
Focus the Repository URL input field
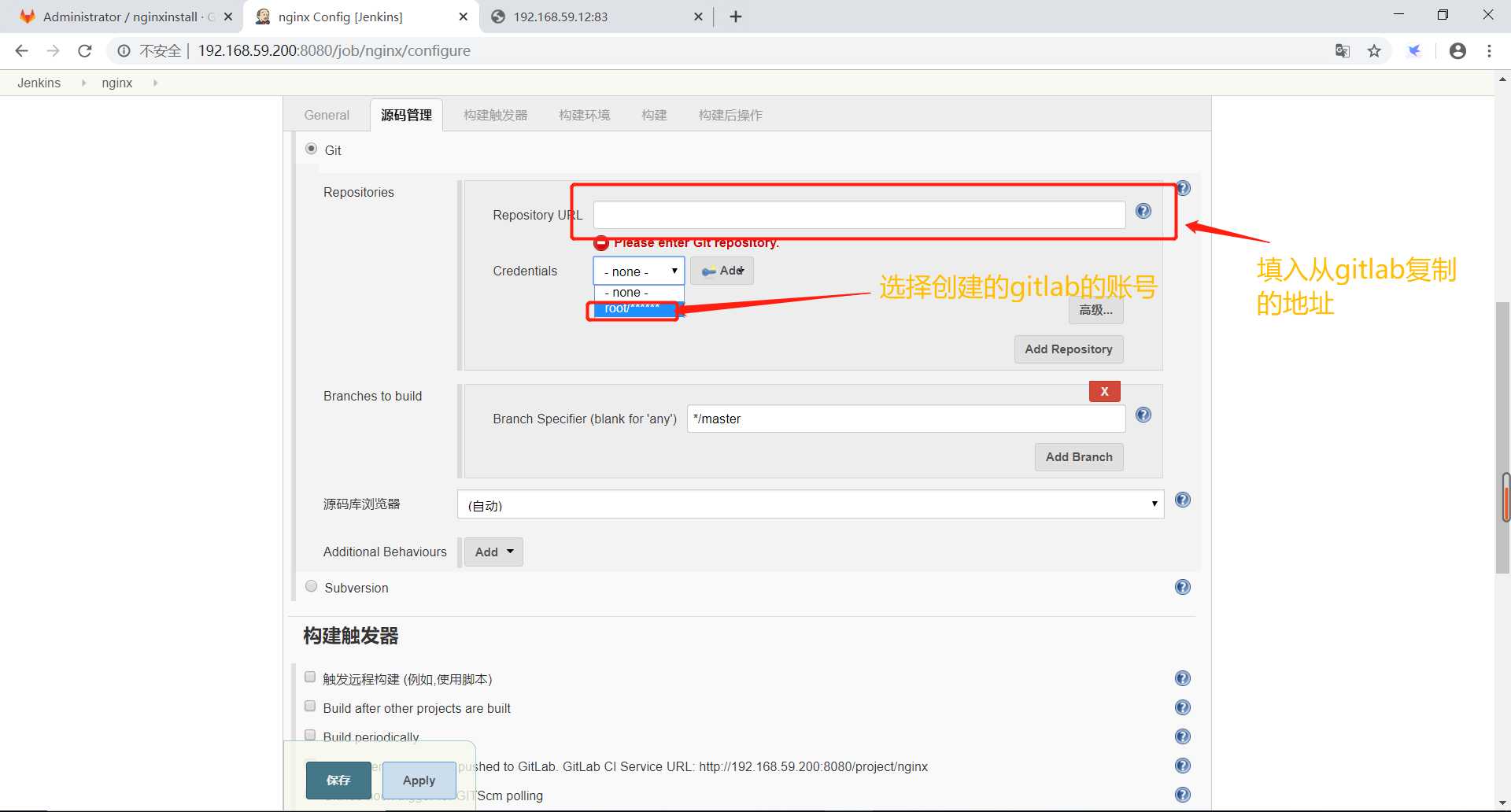(859, 214)
